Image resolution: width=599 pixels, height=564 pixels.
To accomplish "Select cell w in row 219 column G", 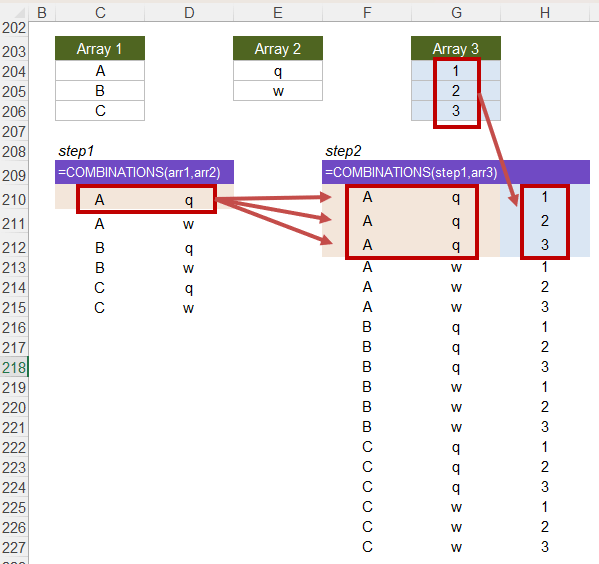I will pos(456,387).
